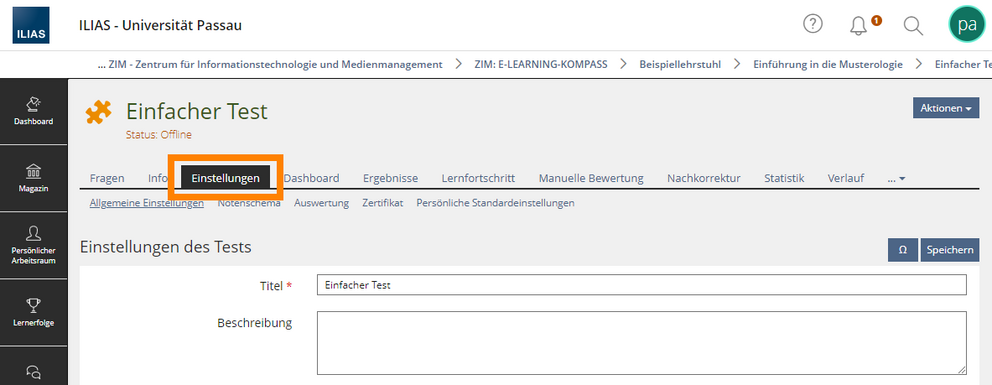The height and width of the screenshot is (385, 992).
Task: Open Persönlicher Arbeitsraum in sidebar
Action: click(34, 245)
